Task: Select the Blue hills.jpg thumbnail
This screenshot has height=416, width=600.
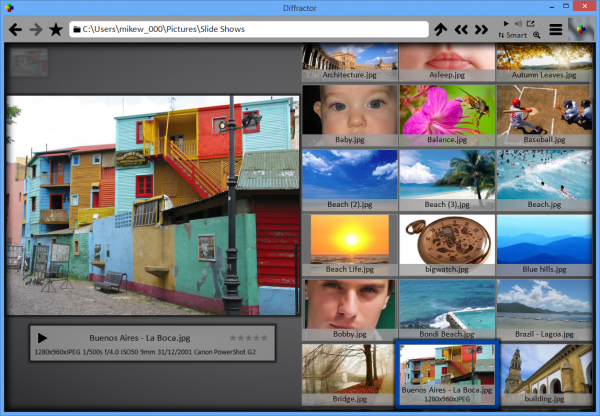Action: pyautogui.click(x=544, y=245)
